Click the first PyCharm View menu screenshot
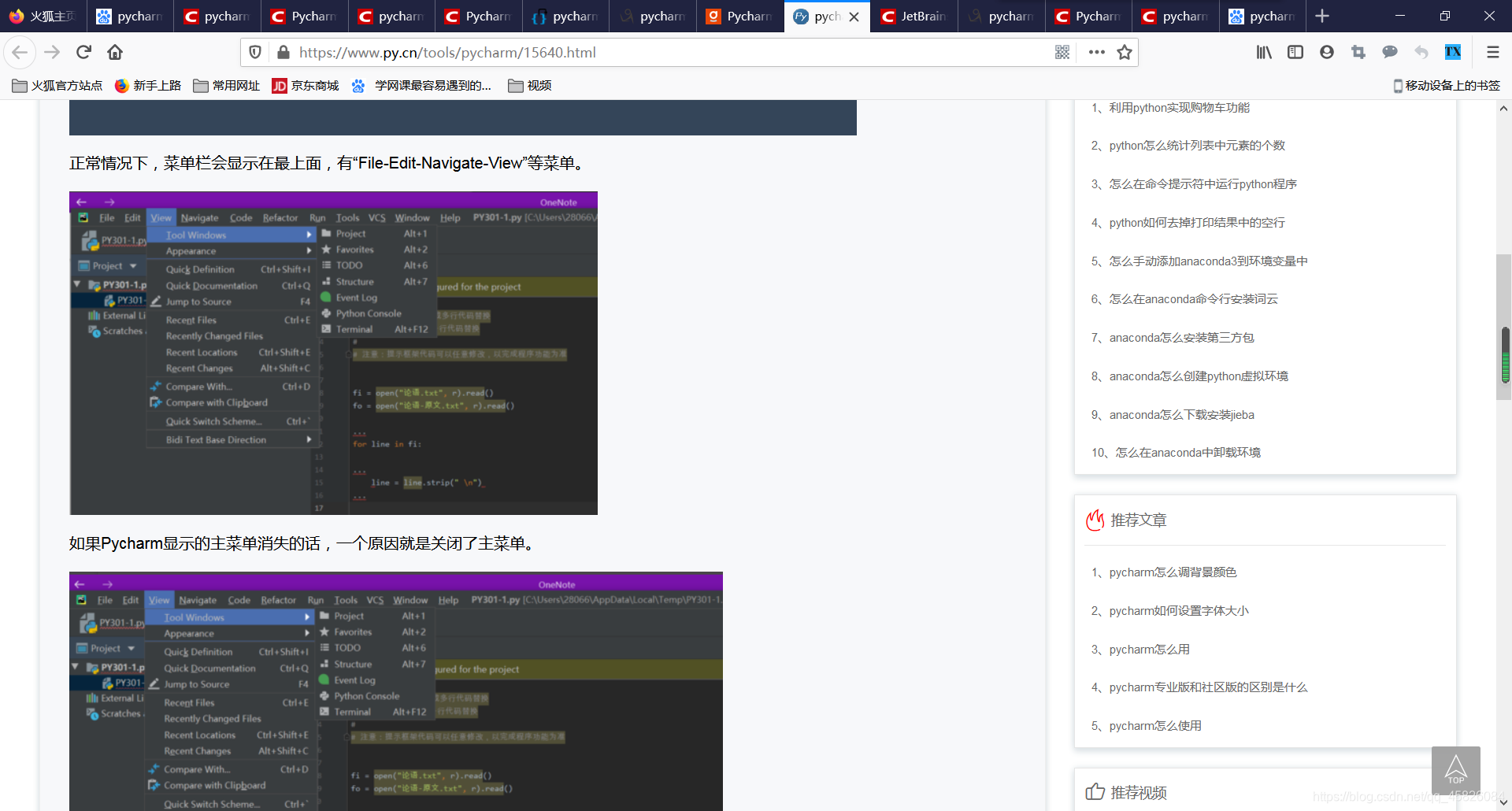Screen dimensions: 1512x811 [333, 353]
